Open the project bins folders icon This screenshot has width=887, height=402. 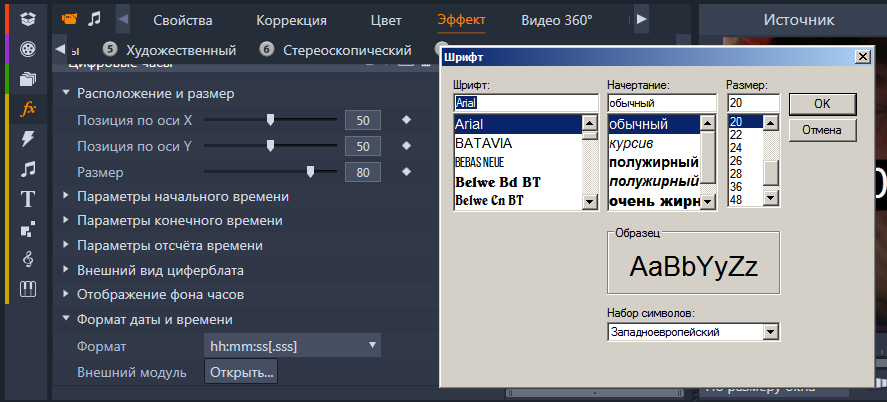28,79
